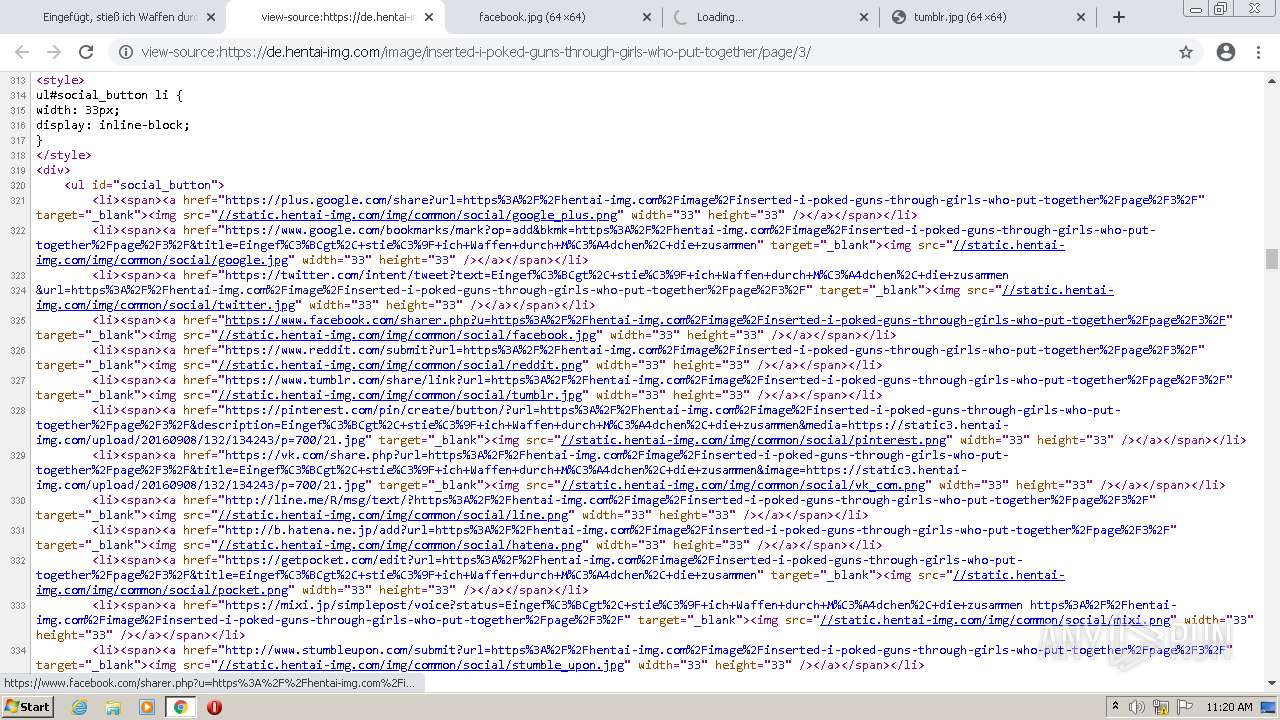Image resolution: width=1280 pixels, height=720 pixels.
Task: Reload the view-source page
Action: (86, 52)
